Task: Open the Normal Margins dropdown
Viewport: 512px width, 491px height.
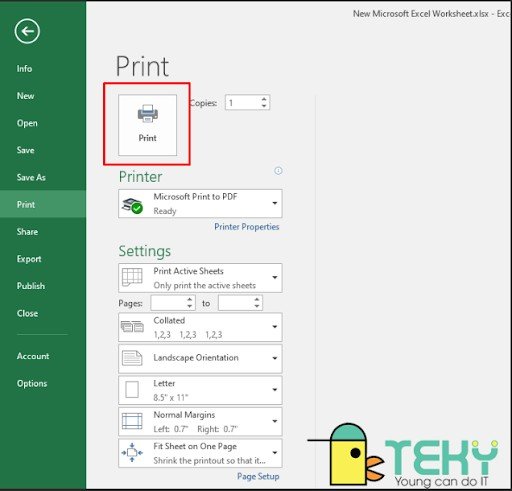Action: click(200, 421)
